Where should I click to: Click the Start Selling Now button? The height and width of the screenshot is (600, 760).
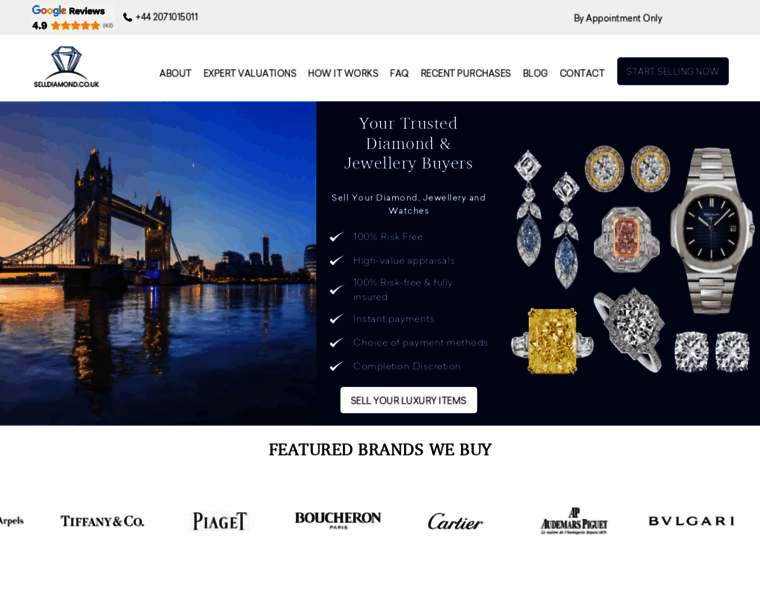click(x=673, y=71)
